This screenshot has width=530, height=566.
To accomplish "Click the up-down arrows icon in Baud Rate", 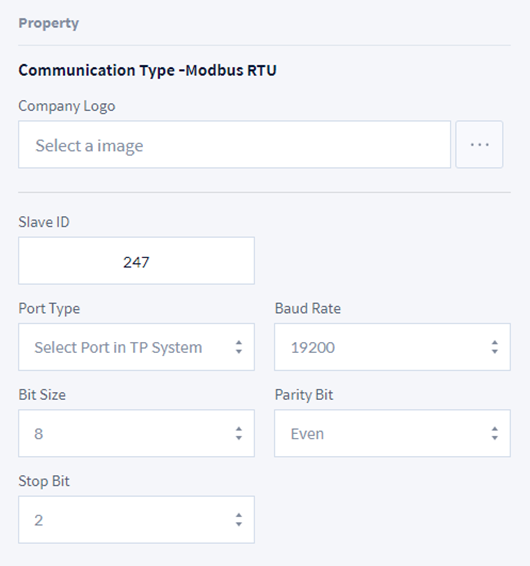I will tap(495, 347).
